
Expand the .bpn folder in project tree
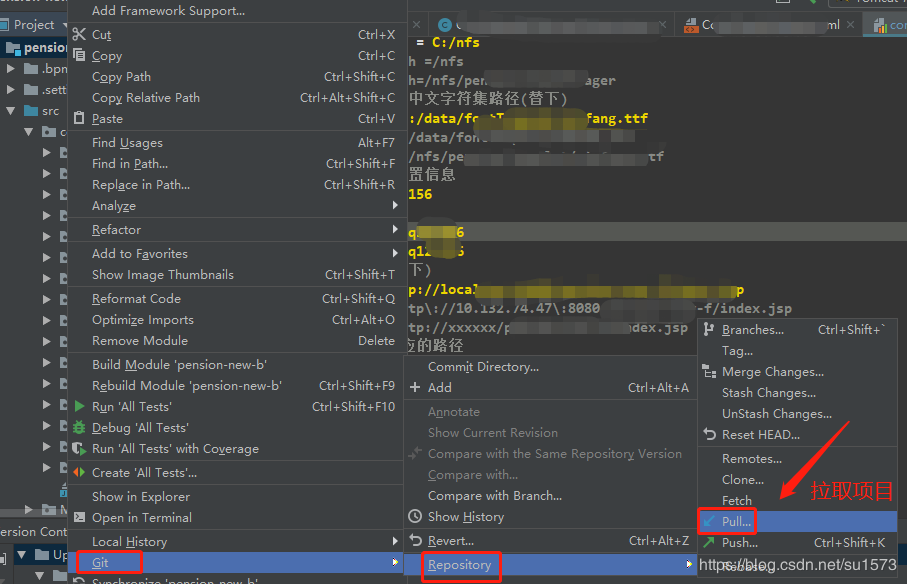tap(10, 69)
